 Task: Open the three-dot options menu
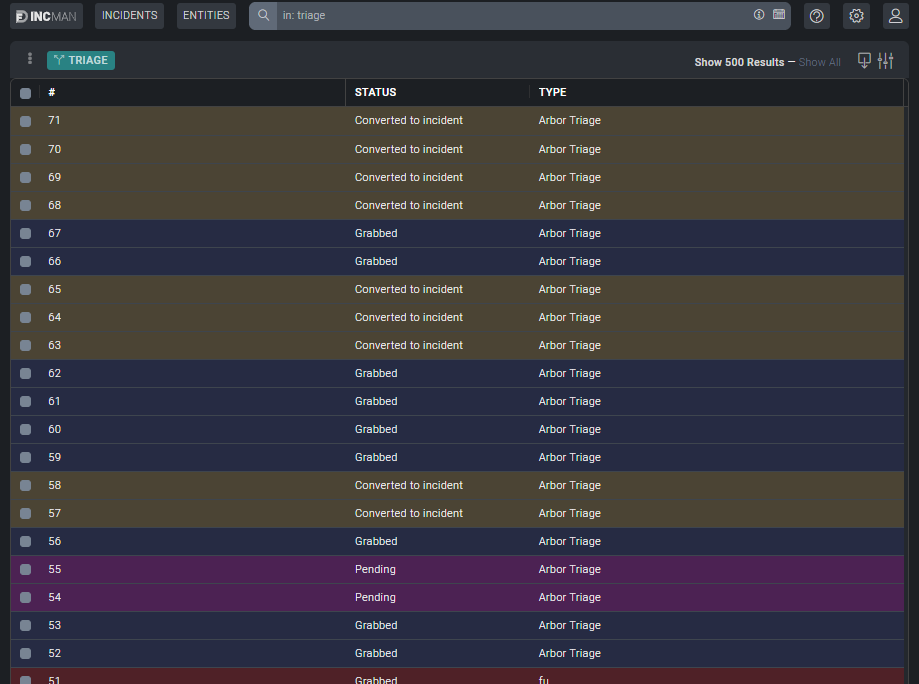[x=30, y=59]
